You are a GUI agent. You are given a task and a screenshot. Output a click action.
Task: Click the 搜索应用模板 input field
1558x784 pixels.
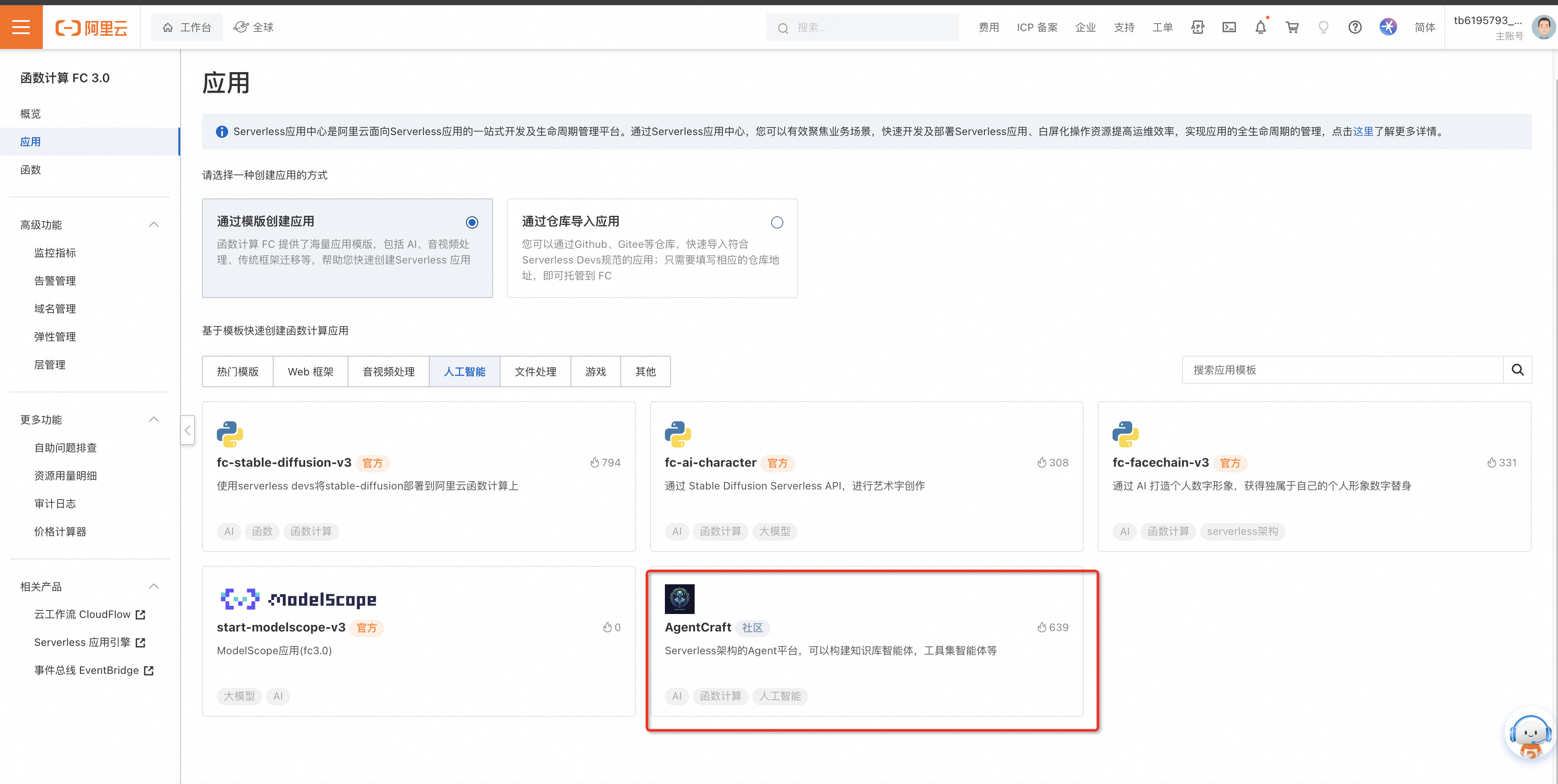1342,370
